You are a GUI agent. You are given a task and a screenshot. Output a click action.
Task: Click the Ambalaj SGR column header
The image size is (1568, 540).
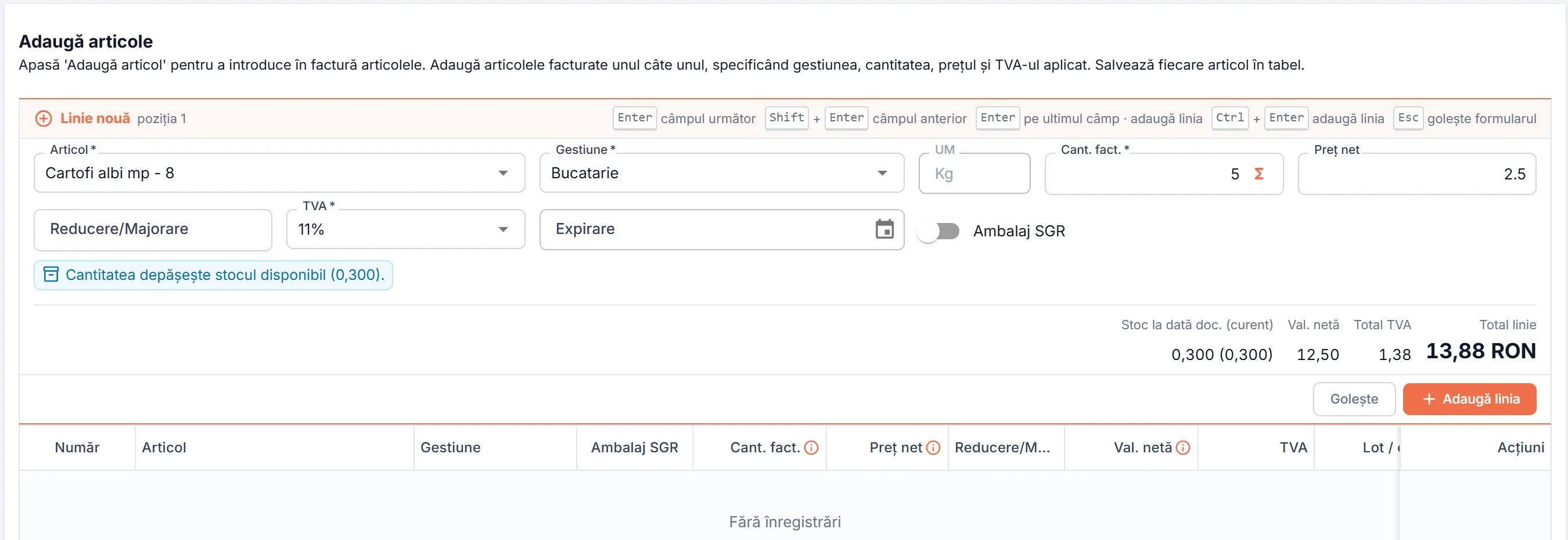tap(634, 448)
